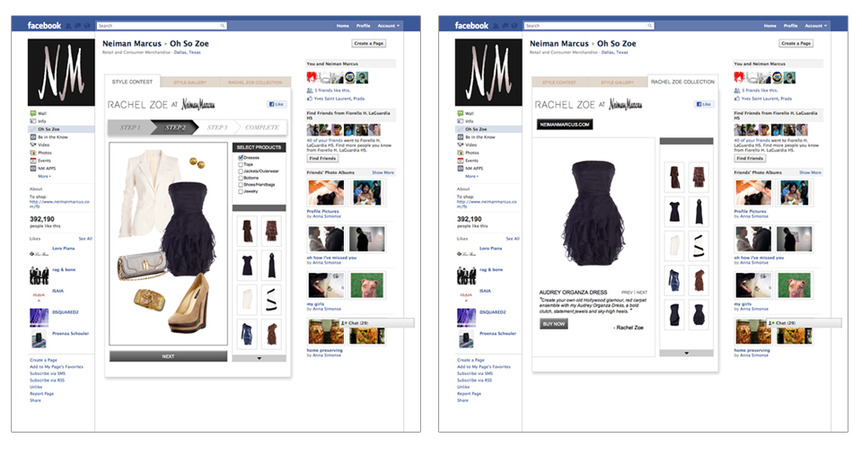The height and width of the screenshot is (464, 862).
Task: Check the Bottoms checkbox under Select Products
Action: pos(241,178)
